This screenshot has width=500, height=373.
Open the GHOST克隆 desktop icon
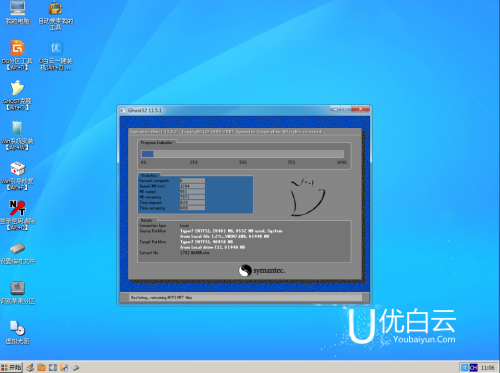click(x=17, y=95)
